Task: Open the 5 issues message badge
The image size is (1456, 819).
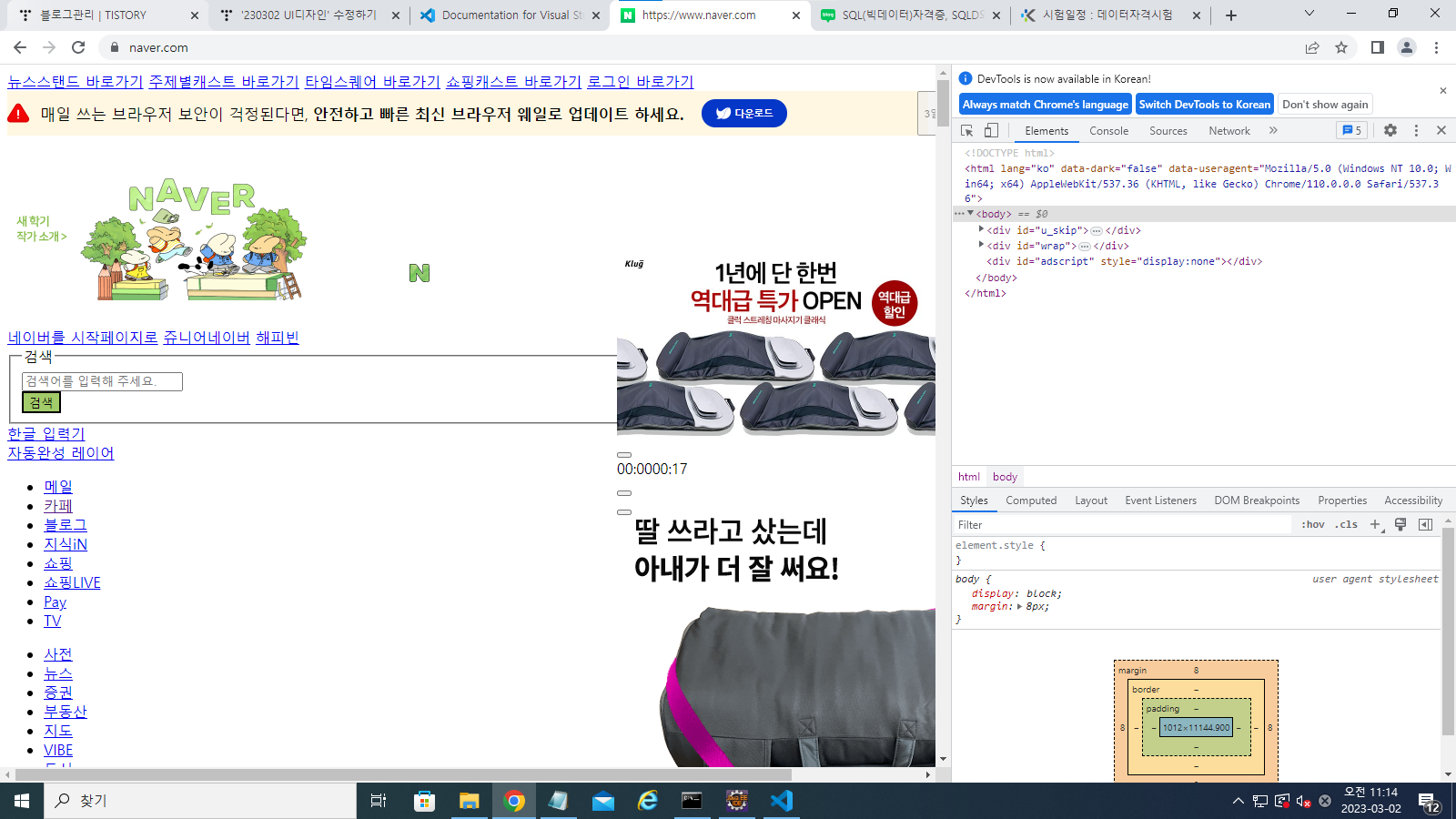Action: 1351,130
